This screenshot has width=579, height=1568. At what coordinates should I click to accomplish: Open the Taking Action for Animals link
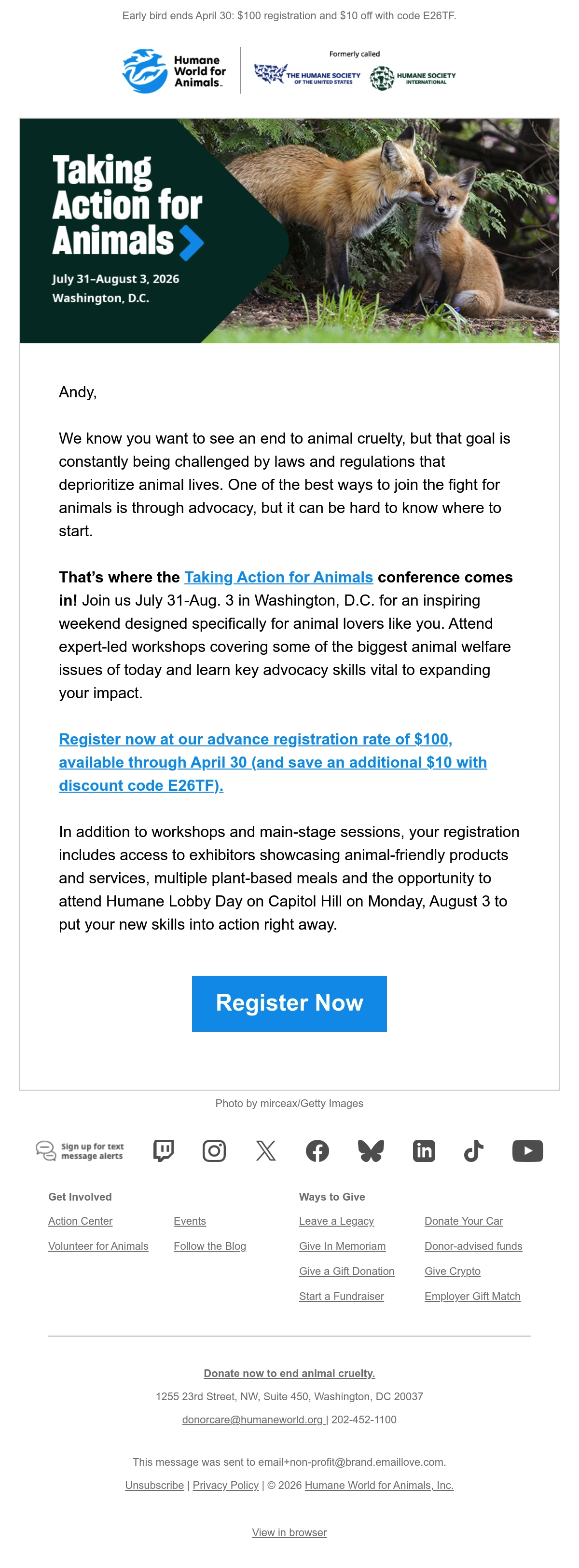tap(278, 577)
